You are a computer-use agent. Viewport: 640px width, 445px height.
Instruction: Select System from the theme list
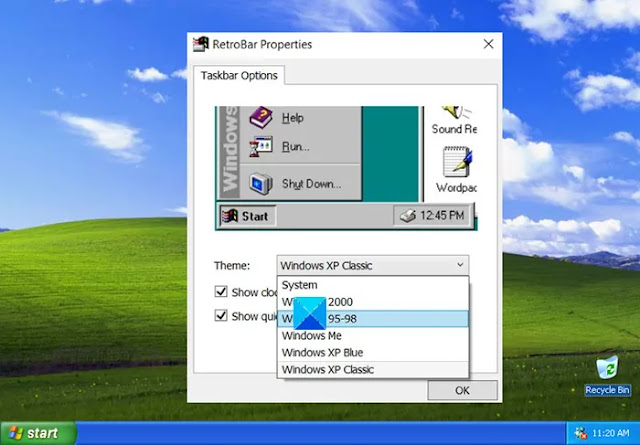373,285
